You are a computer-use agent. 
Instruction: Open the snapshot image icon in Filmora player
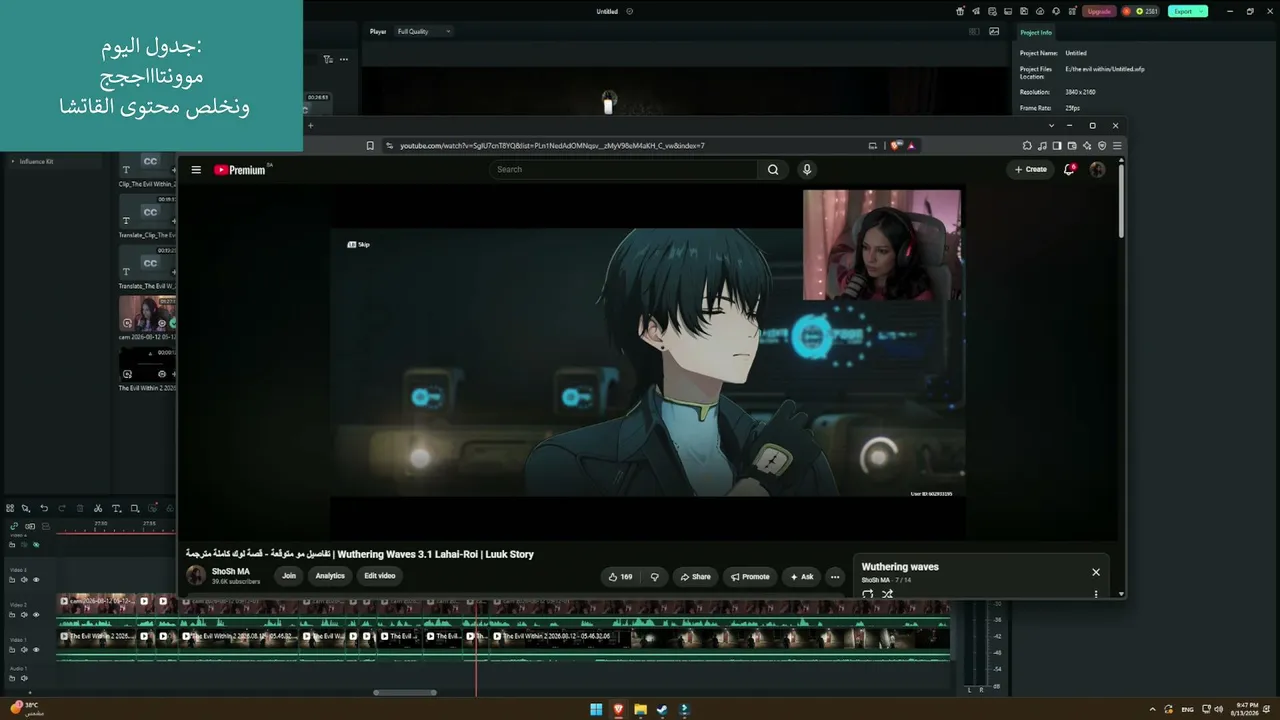coord(994,32)
